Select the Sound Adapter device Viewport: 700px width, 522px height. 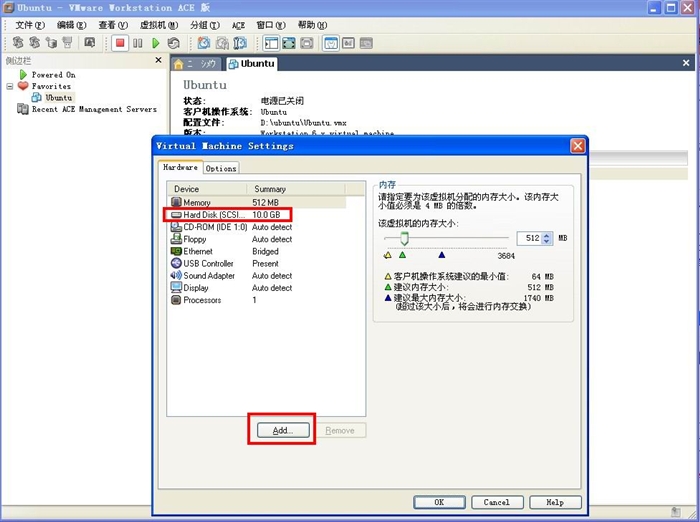point(231,276)
